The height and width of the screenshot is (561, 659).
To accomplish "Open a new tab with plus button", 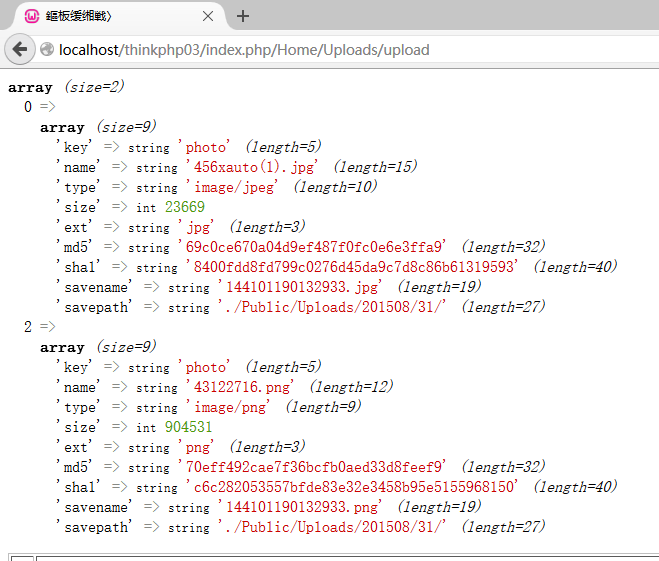I will [x=243, y=16].
